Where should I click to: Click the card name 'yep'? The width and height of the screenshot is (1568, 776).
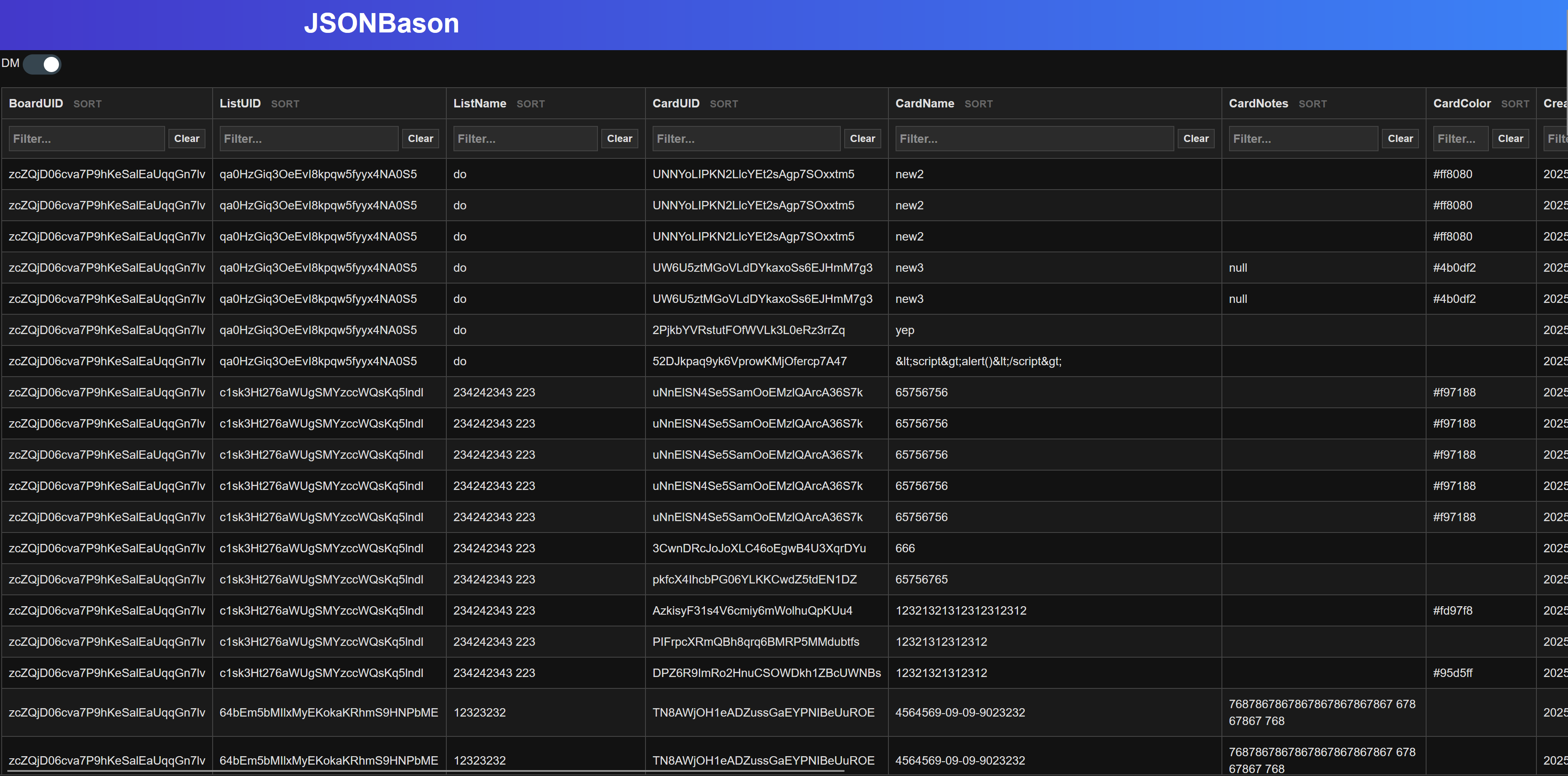[904, 330]
